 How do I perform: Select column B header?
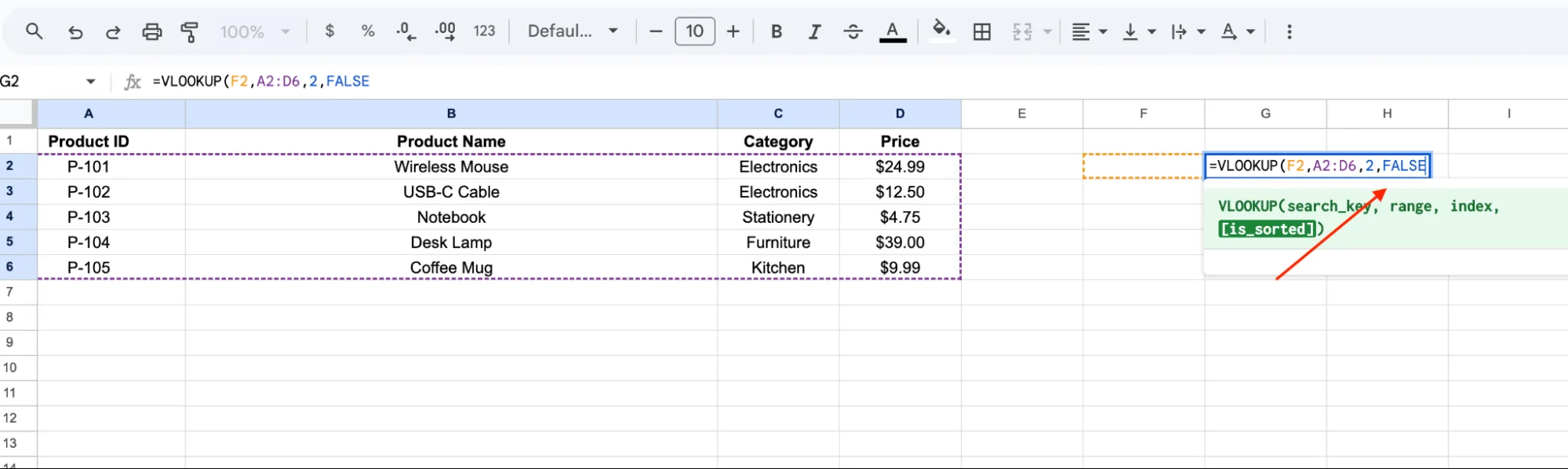pos(451,114)
